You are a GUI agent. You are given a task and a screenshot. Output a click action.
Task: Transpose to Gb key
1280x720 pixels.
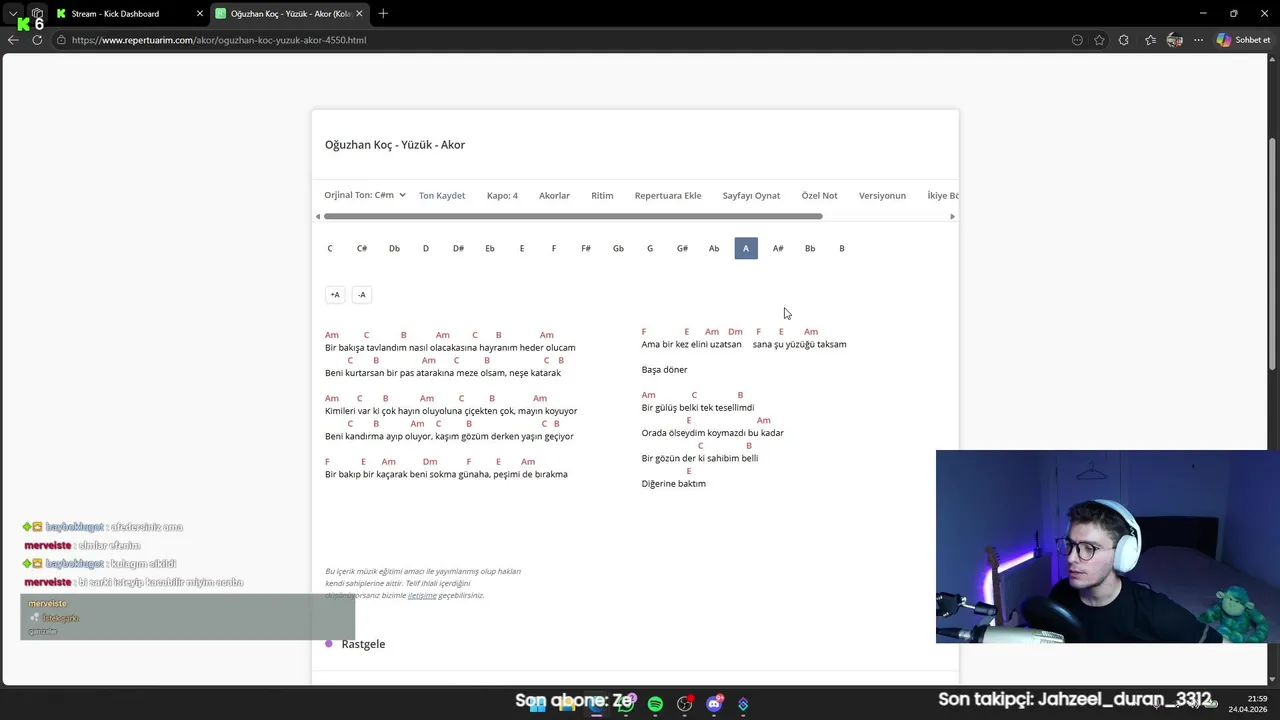pyautogui.click(x=618, y=248)
